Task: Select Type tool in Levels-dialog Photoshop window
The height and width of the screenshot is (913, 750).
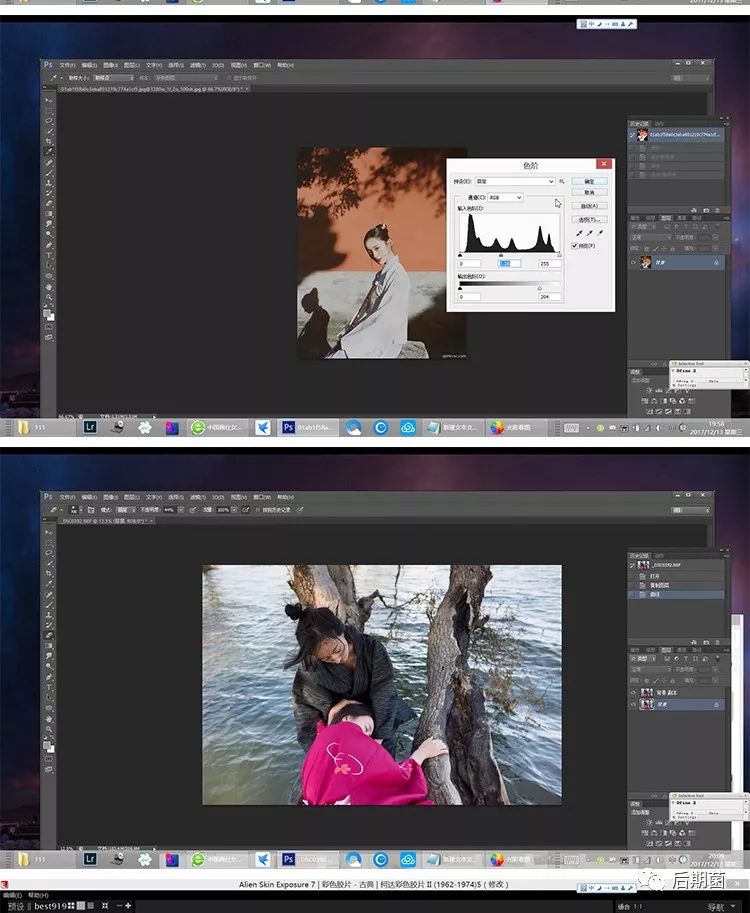Action: 49,255
